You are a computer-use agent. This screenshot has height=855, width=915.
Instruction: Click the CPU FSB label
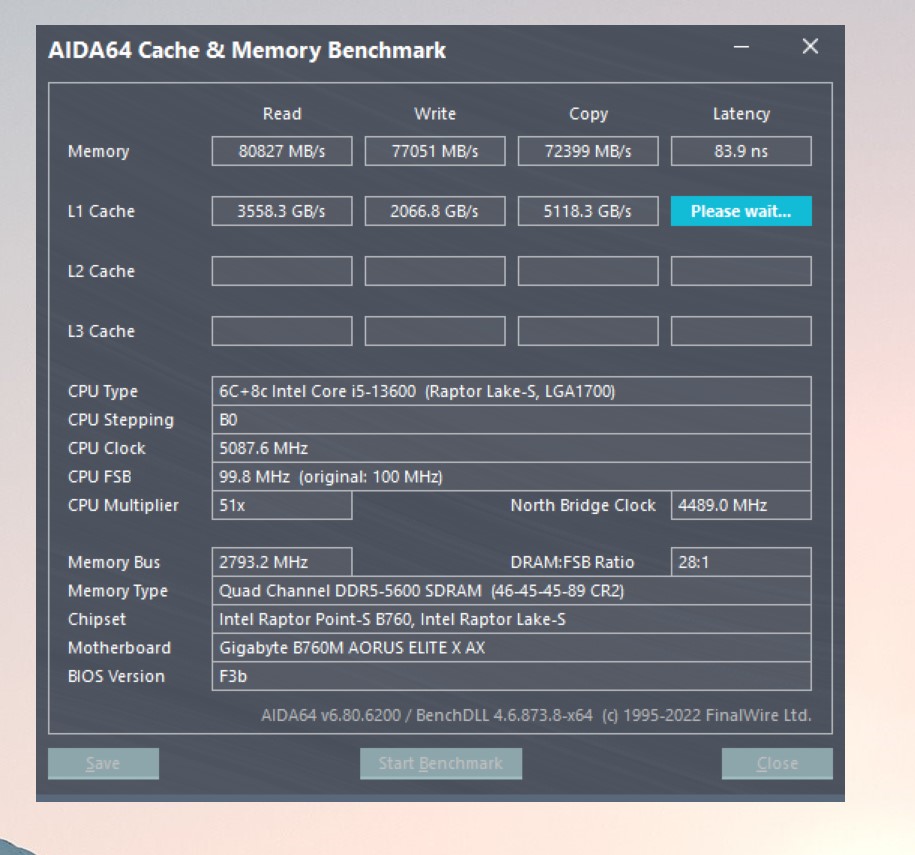[99, 477]
